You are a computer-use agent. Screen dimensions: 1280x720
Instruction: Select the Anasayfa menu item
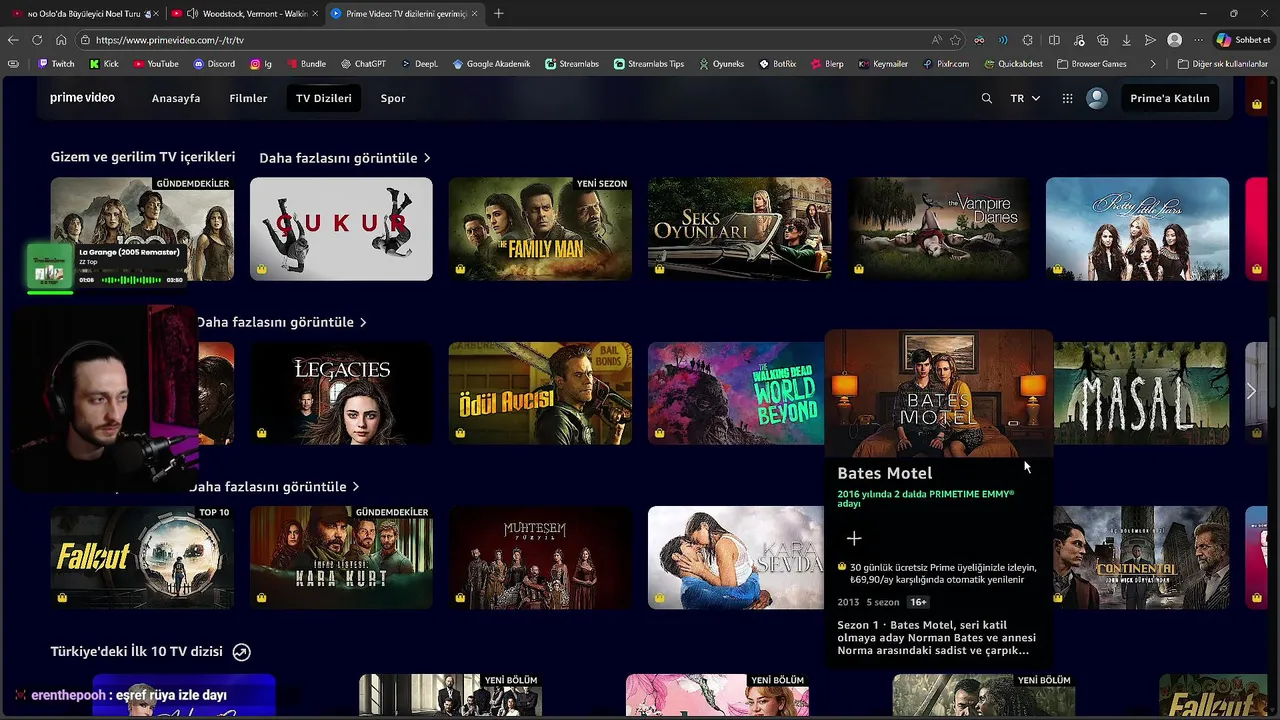[x=176, y=98]
